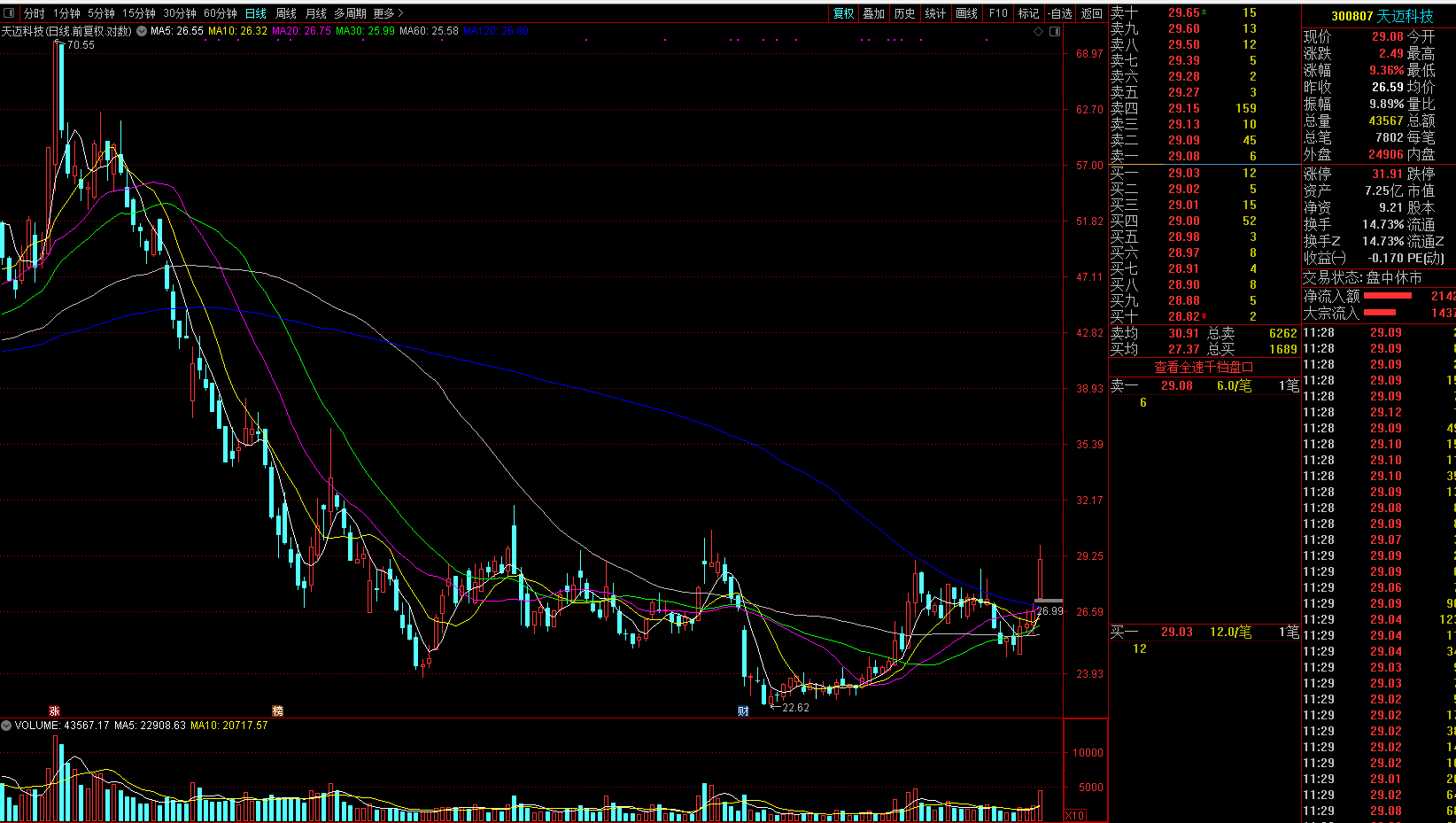1456x823 pixels.
Task: Switch to the 分时 intraday view
Action: [x=34, y=13]
